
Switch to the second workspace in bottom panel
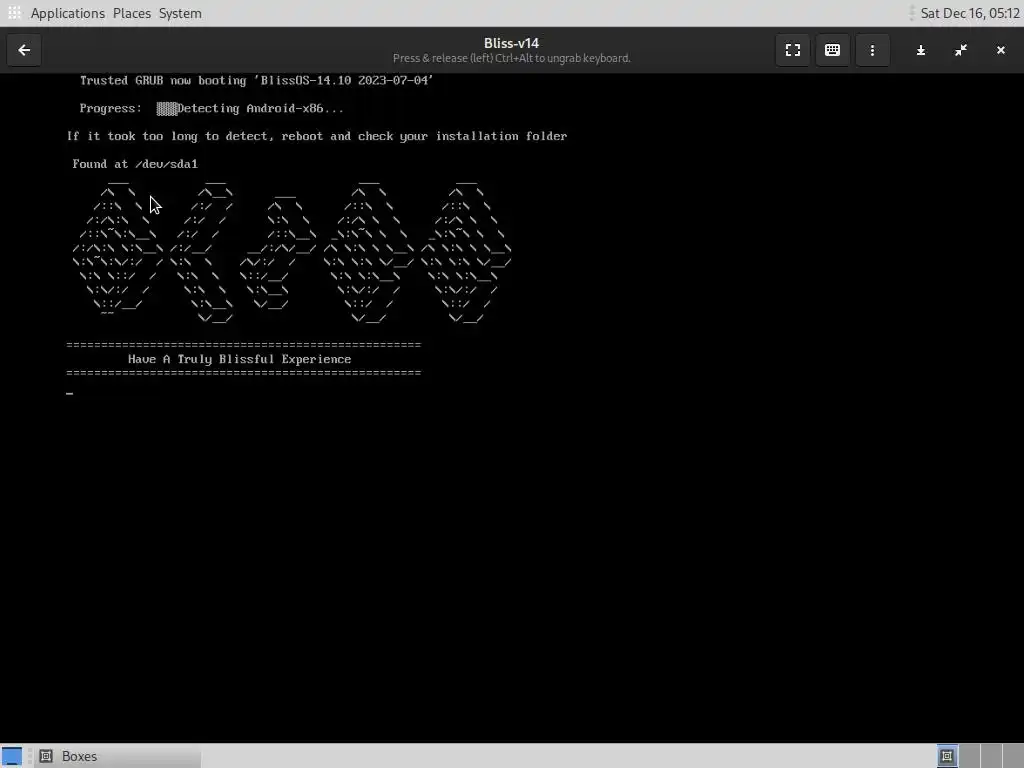click(x=969, y=756)
